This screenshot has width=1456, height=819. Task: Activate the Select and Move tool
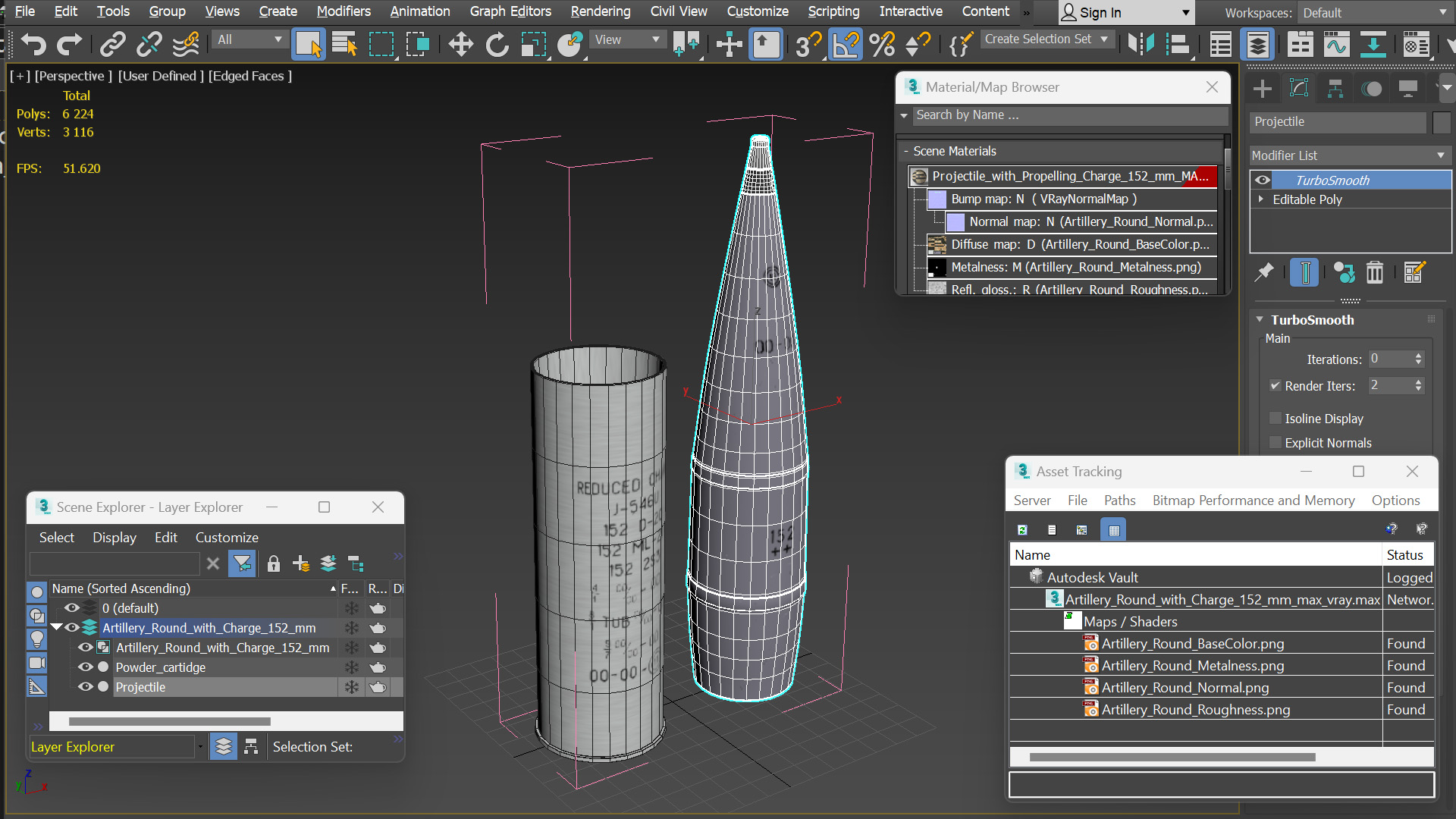coord(460,45)
